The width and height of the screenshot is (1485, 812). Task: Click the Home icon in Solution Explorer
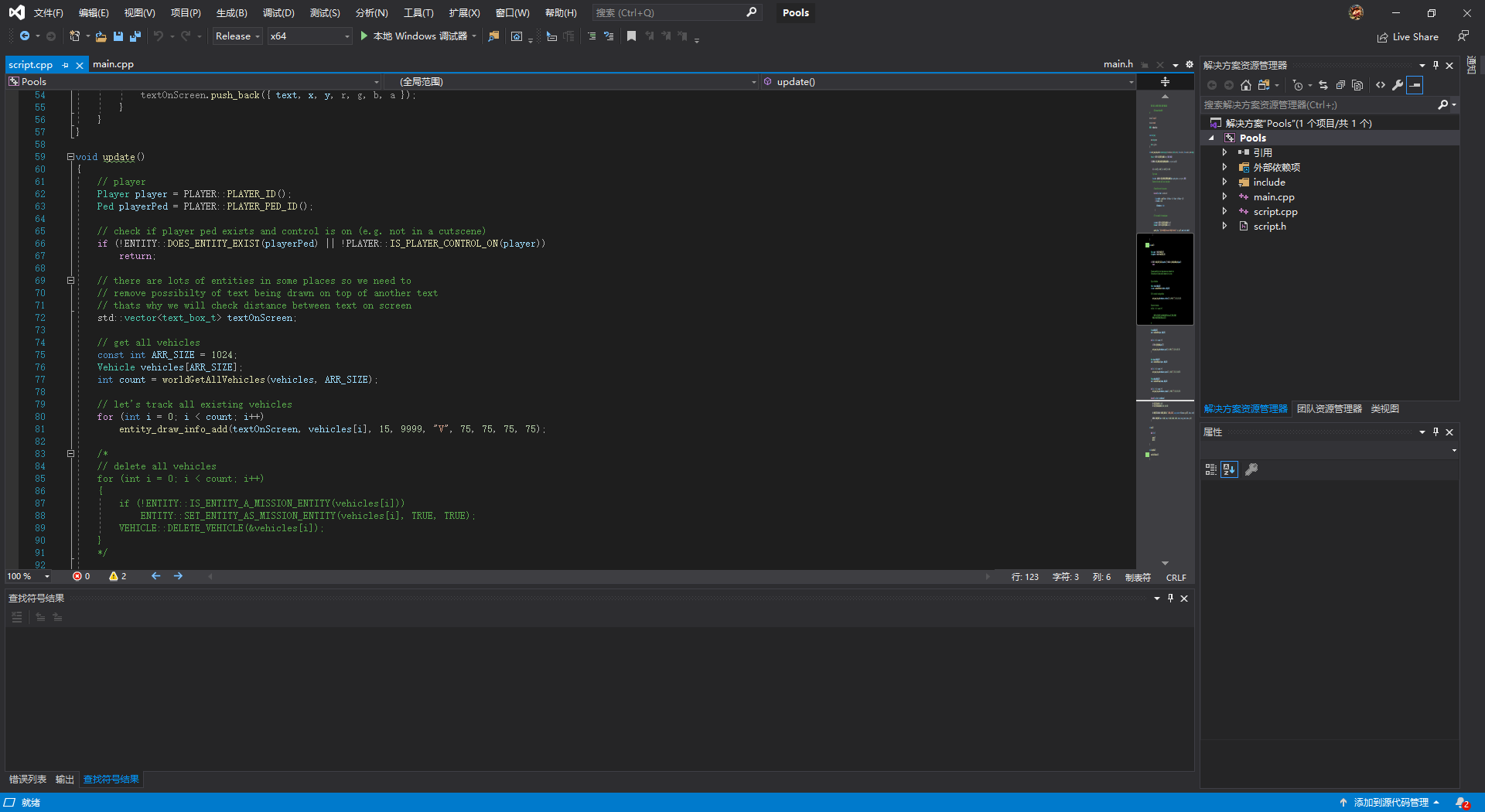point(1245,85)
